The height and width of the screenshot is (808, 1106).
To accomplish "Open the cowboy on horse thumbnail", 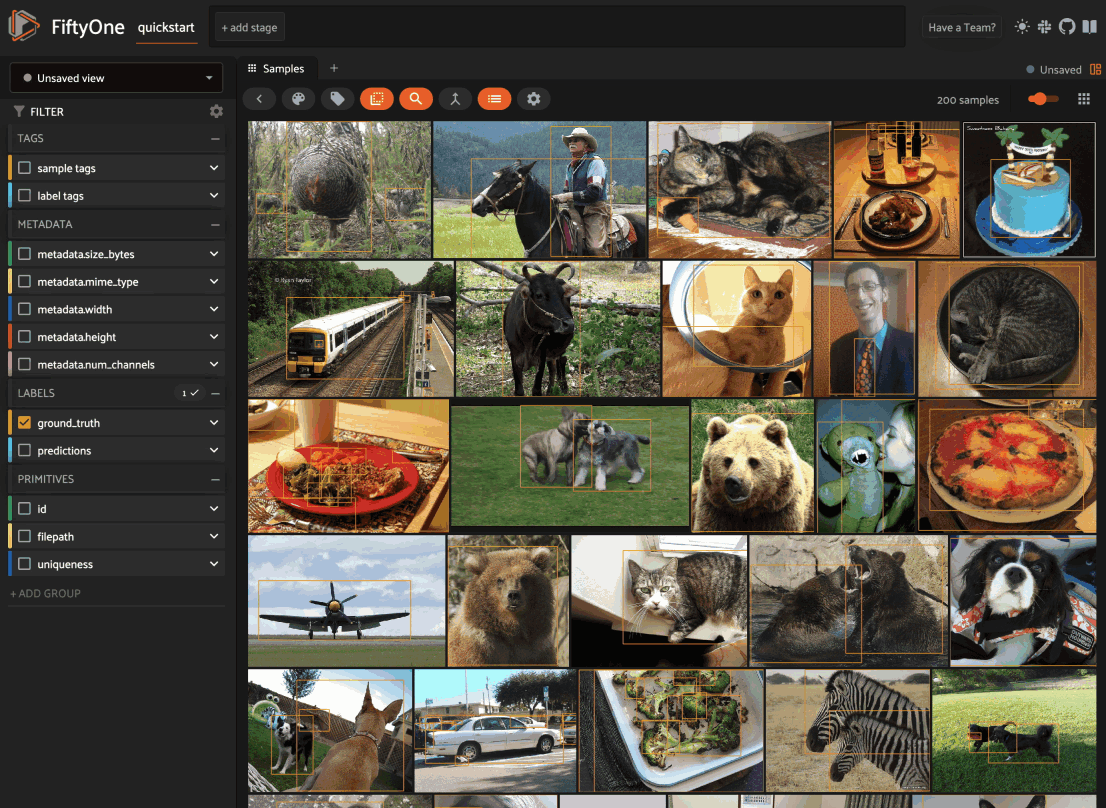I will pyautogui.click(x=540, y=189).
